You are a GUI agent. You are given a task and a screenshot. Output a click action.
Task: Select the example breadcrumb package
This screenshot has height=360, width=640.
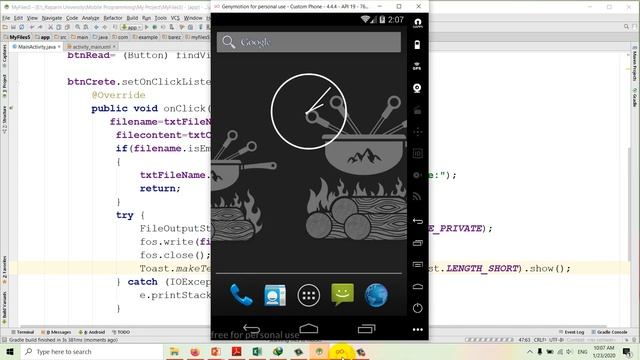coord(145,37)
